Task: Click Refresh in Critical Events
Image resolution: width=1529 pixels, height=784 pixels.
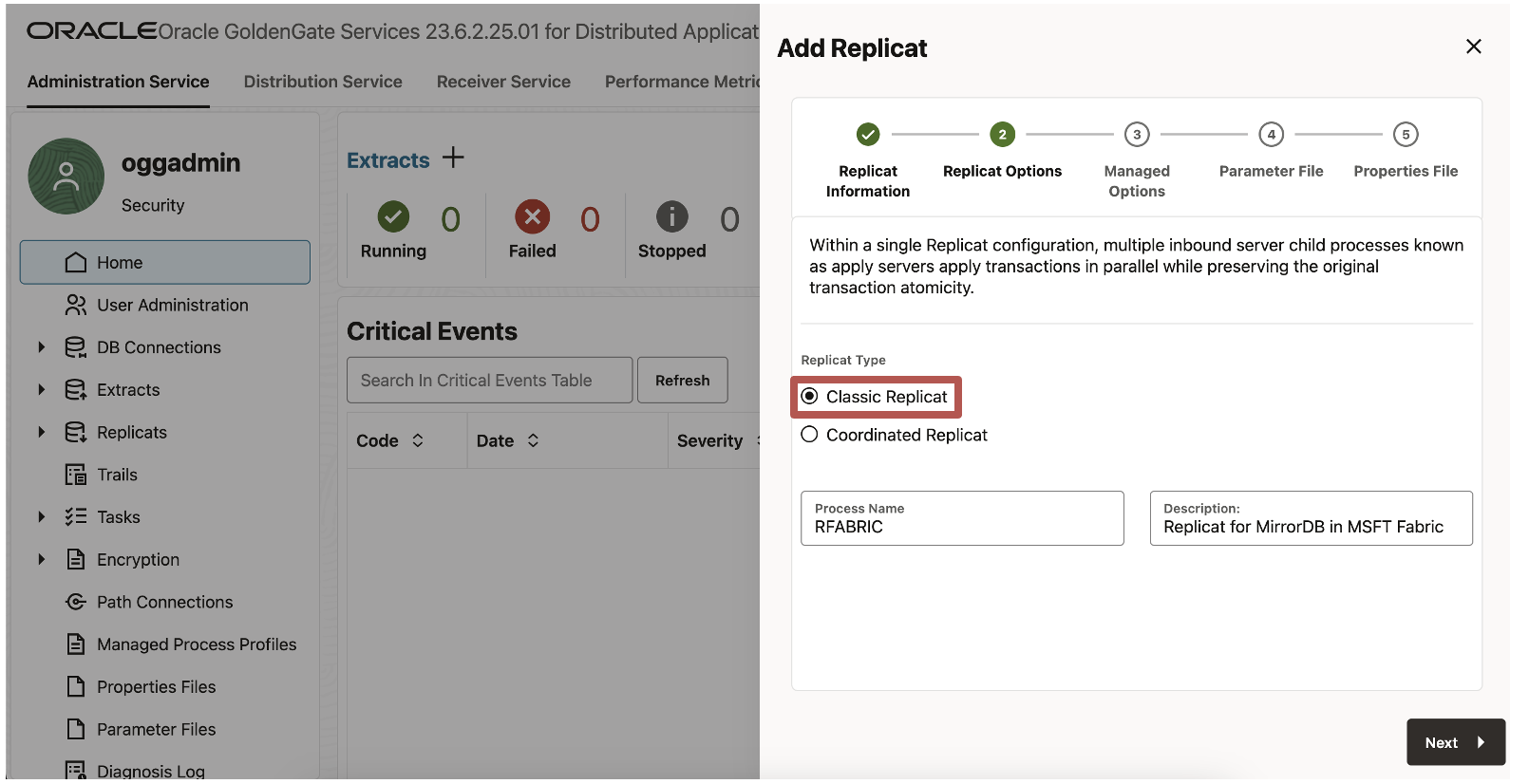Action: 682,381
